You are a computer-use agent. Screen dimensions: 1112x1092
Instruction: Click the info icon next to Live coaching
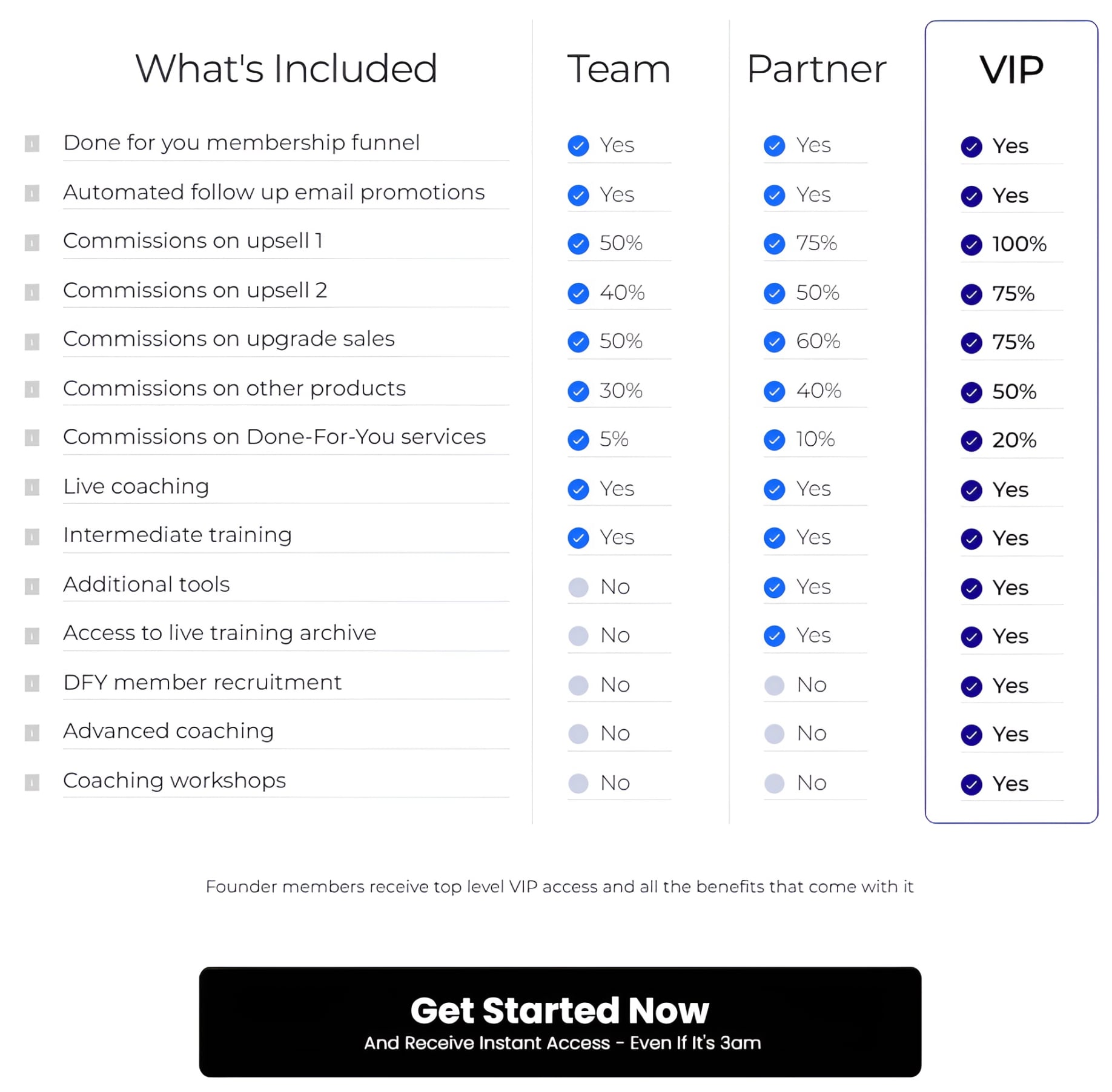pos(31,487)
